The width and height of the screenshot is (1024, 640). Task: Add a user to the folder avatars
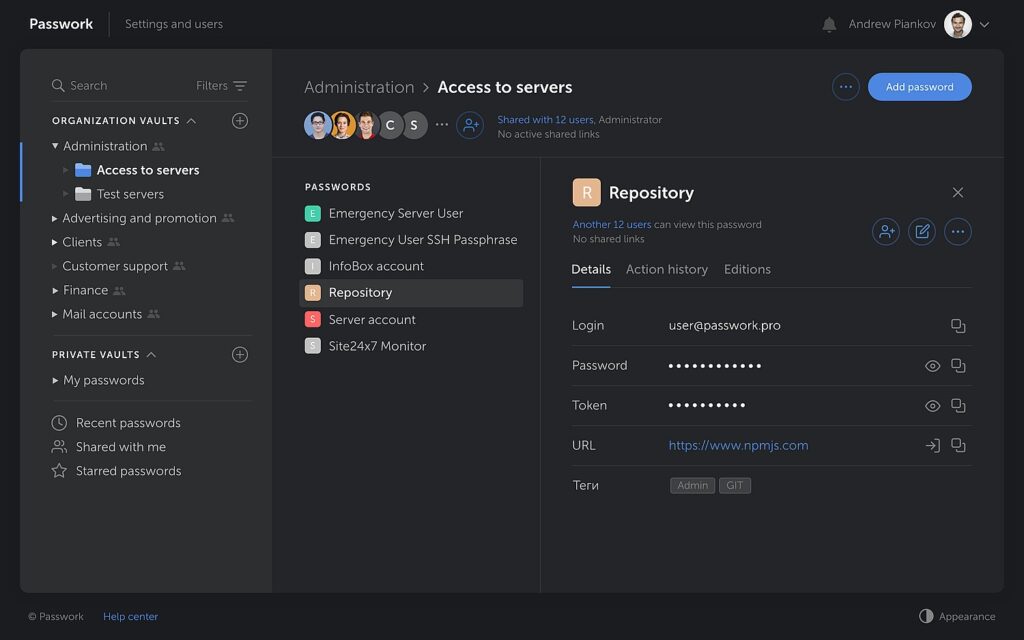pos(470,125)
